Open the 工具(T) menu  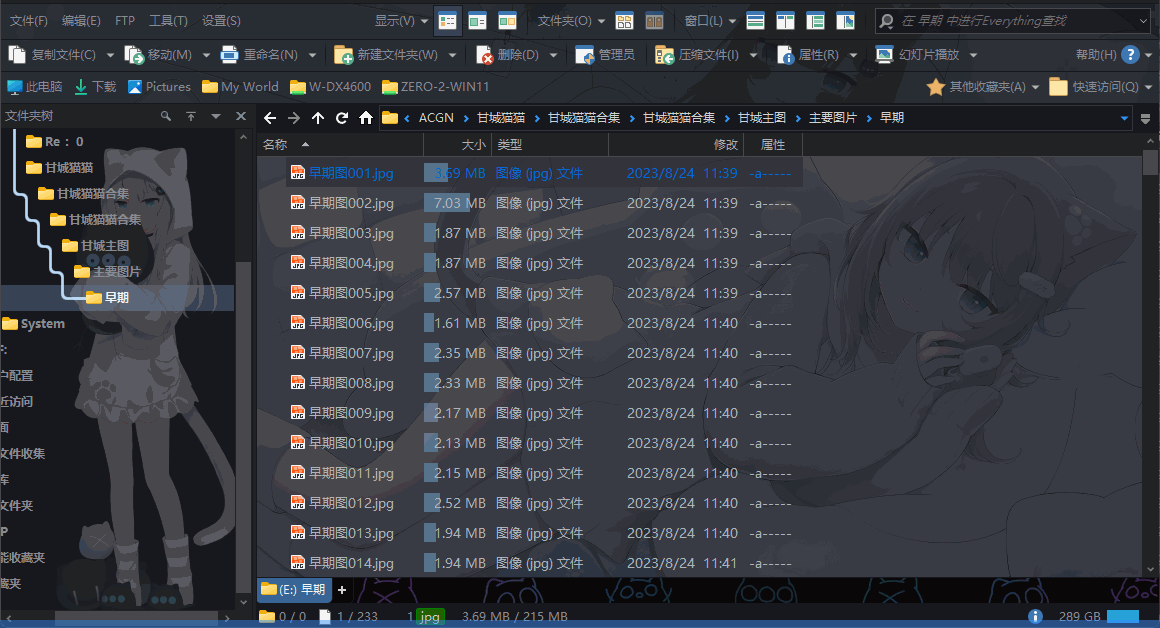tap(167, 20)
